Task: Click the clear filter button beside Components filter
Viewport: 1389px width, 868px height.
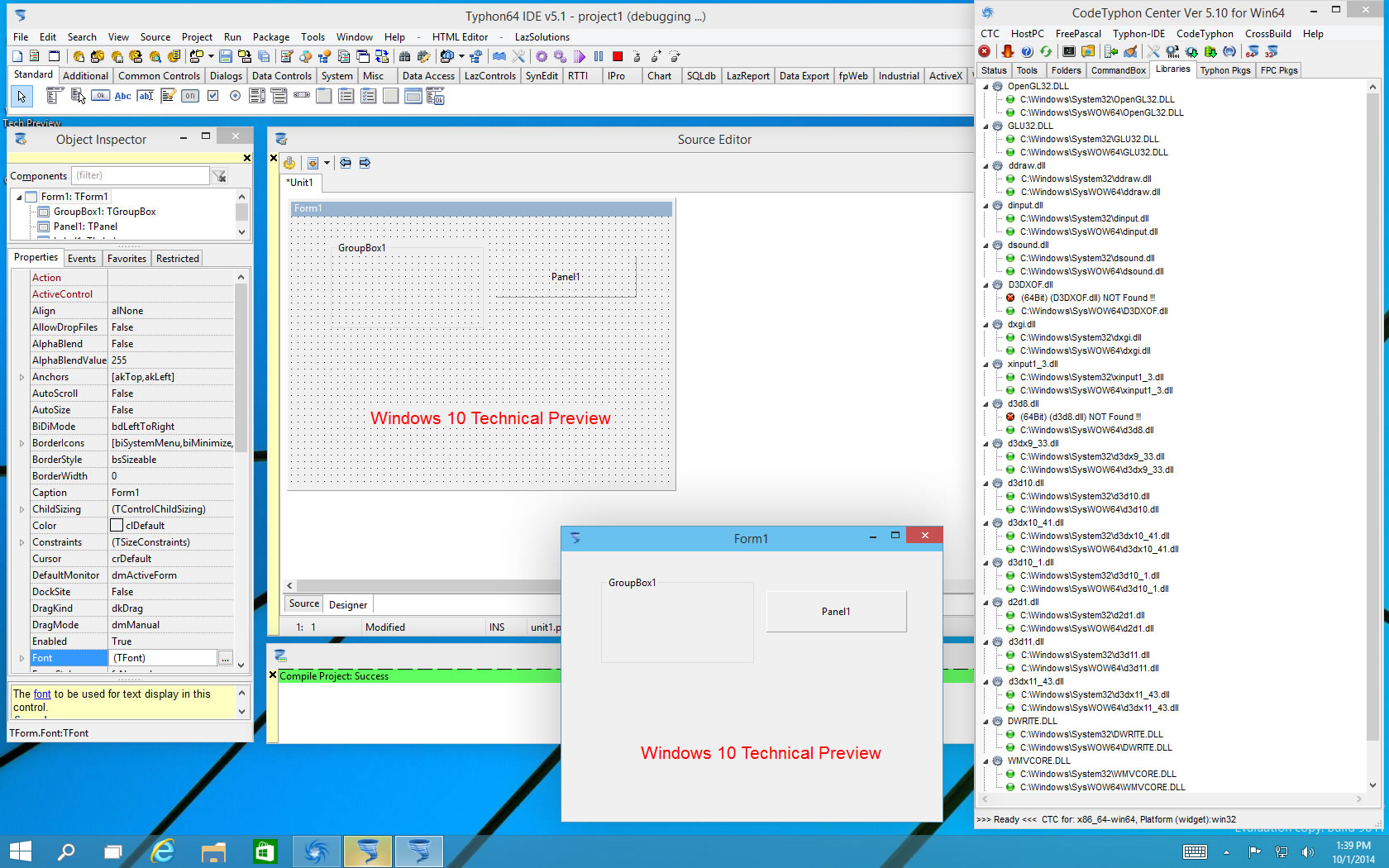Action: click(x=219, y=176)
